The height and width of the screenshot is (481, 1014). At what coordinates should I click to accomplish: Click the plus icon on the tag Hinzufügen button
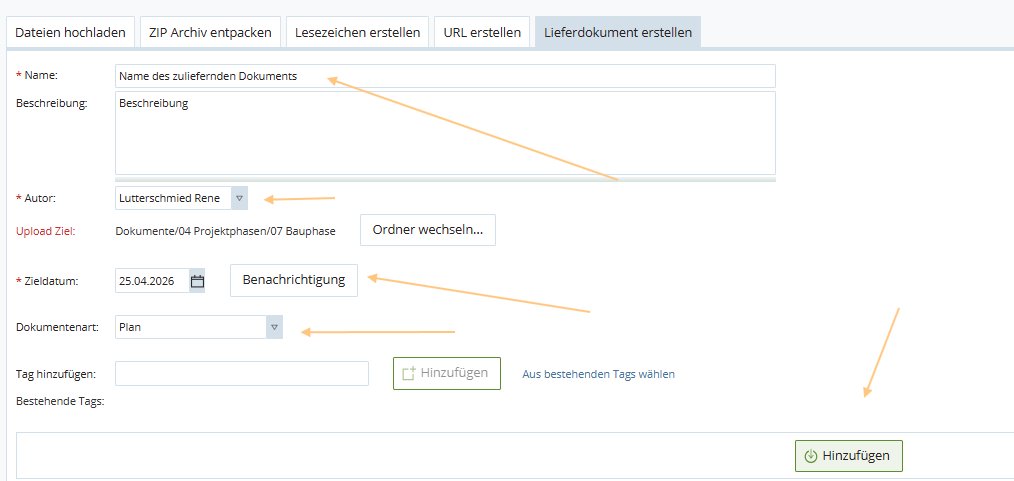[408, 374]
